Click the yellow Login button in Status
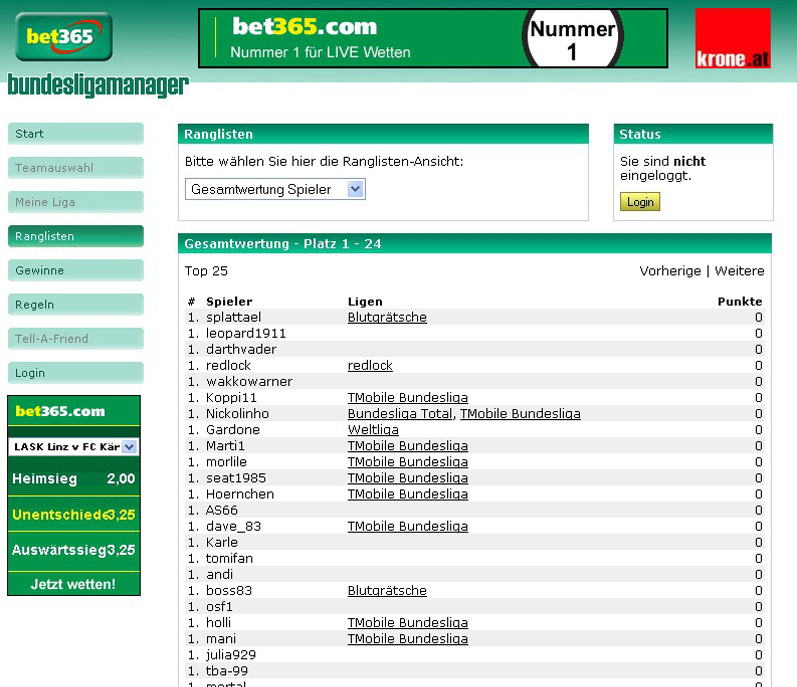The width and height of the screenshot is (797, 687). point(640,202)
